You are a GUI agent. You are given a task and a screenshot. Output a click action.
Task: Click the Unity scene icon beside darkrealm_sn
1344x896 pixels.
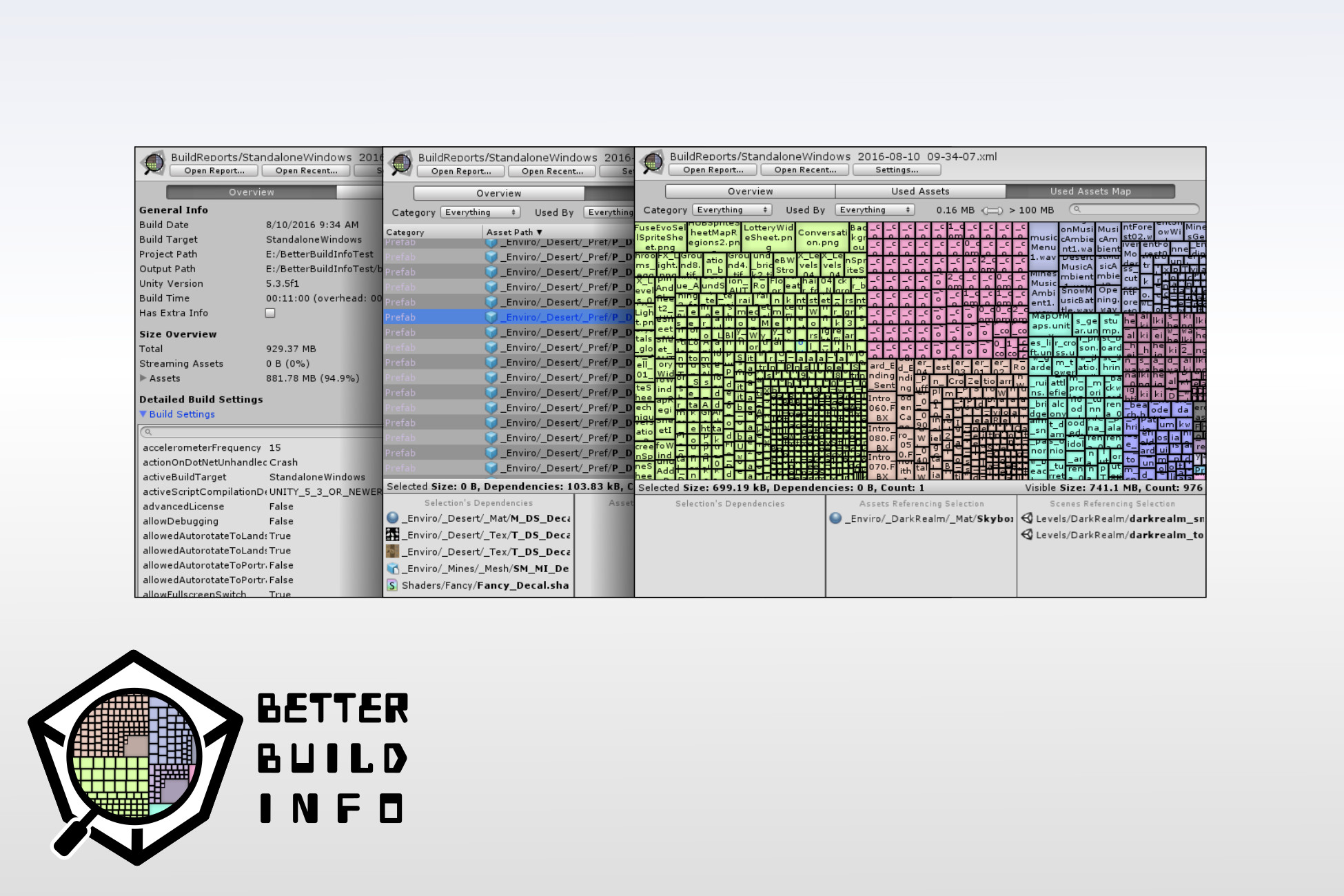pos(1027,518)
